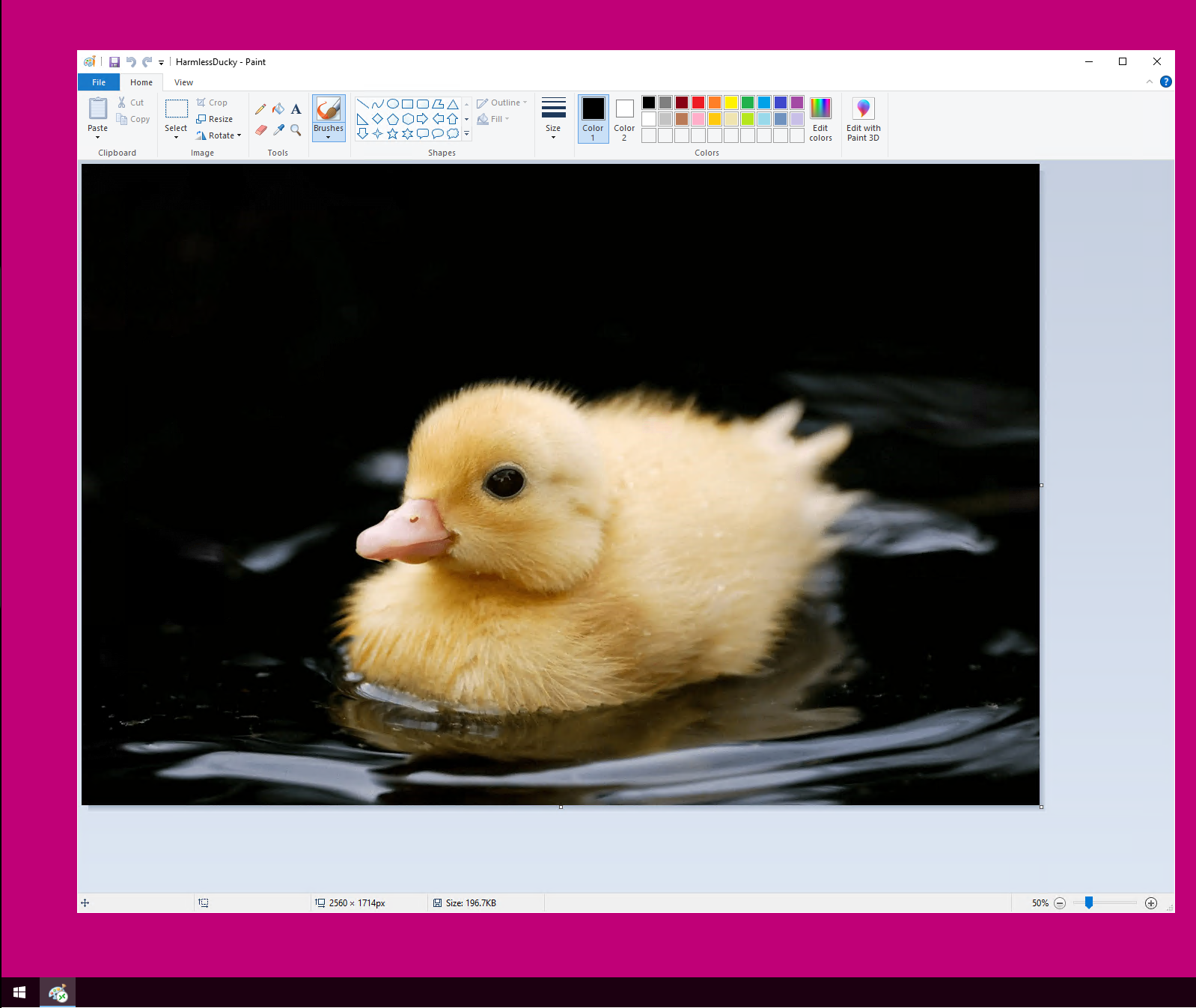Choose the Hexagon shape

click(407, 119)
